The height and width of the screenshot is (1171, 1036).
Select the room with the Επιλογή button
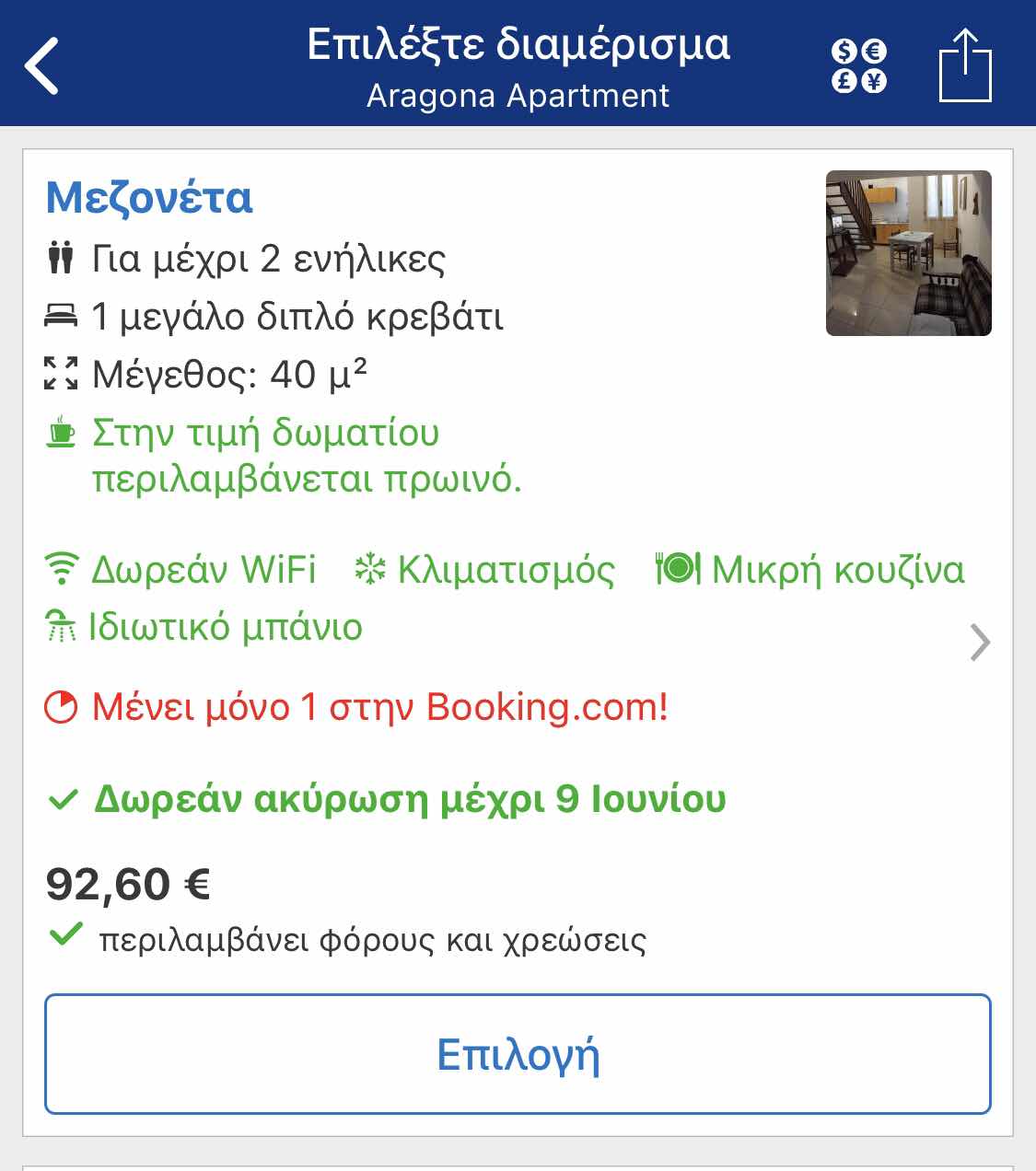(x=518, y=1054)
